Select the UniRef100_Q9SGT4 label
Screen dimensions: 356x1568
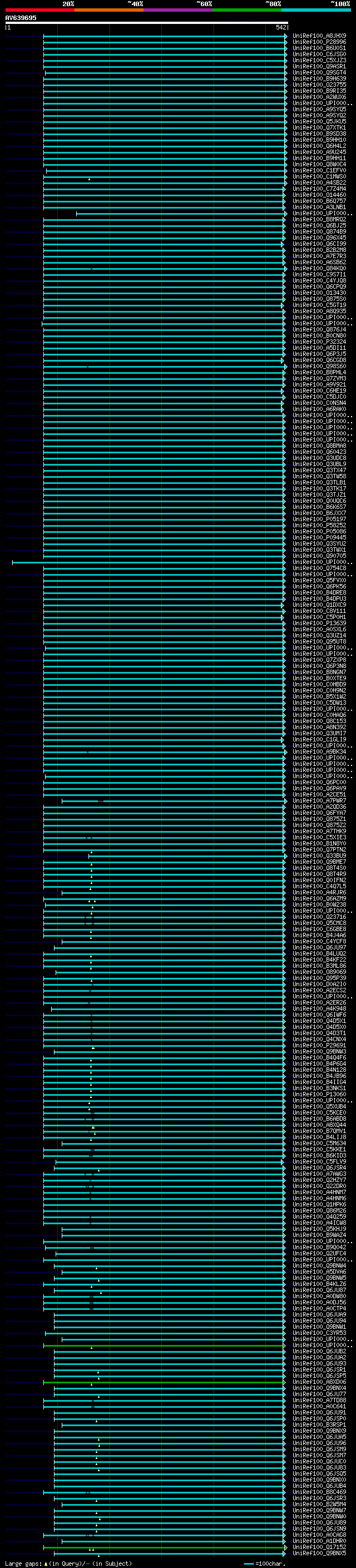coord(319,72)
